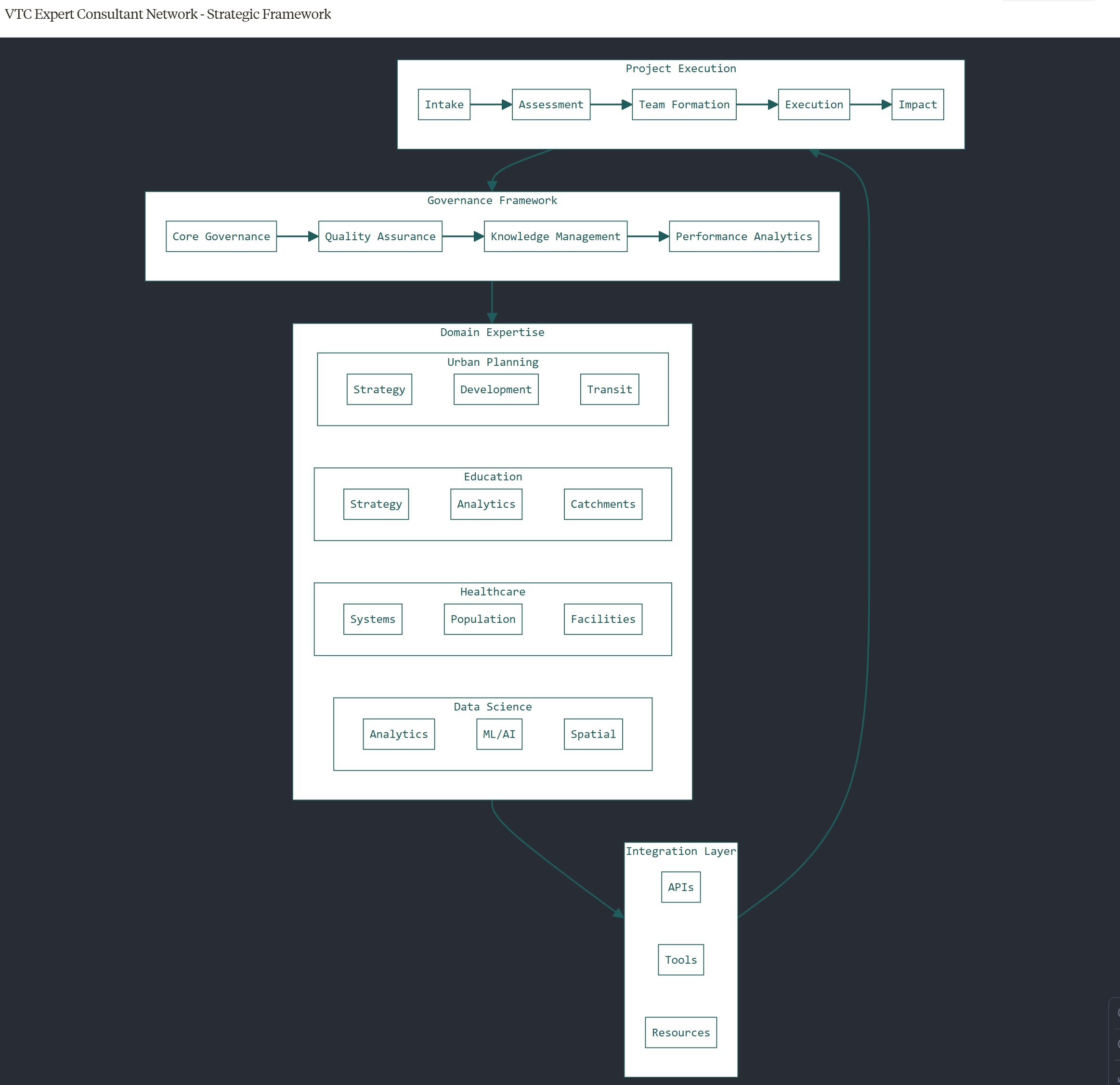Click the Transit box under Urban Planning
The height and width of the screenshot is (1085, 1120).
[609, 389]
